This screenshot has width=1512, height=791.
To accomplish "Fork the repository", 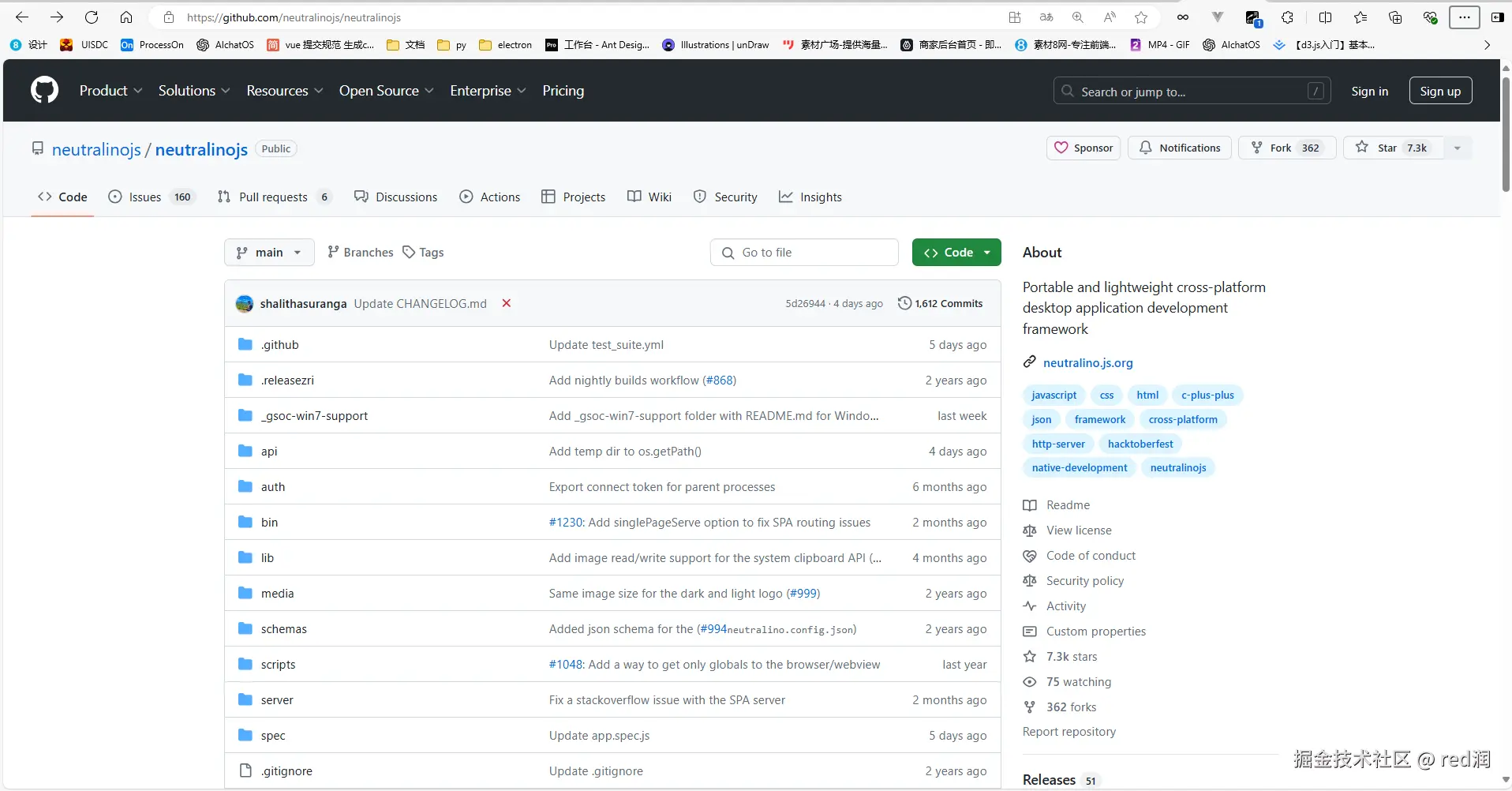I will point(1287,148).
